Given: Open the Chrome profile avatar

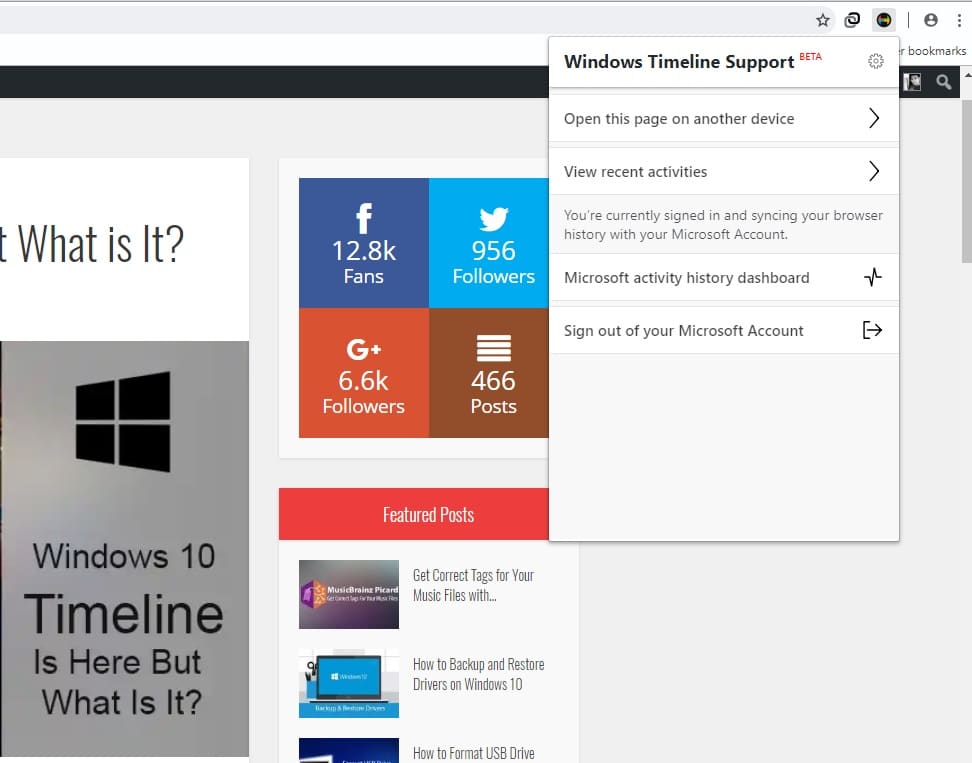Looking at the screenshot, I should (930, 20).
